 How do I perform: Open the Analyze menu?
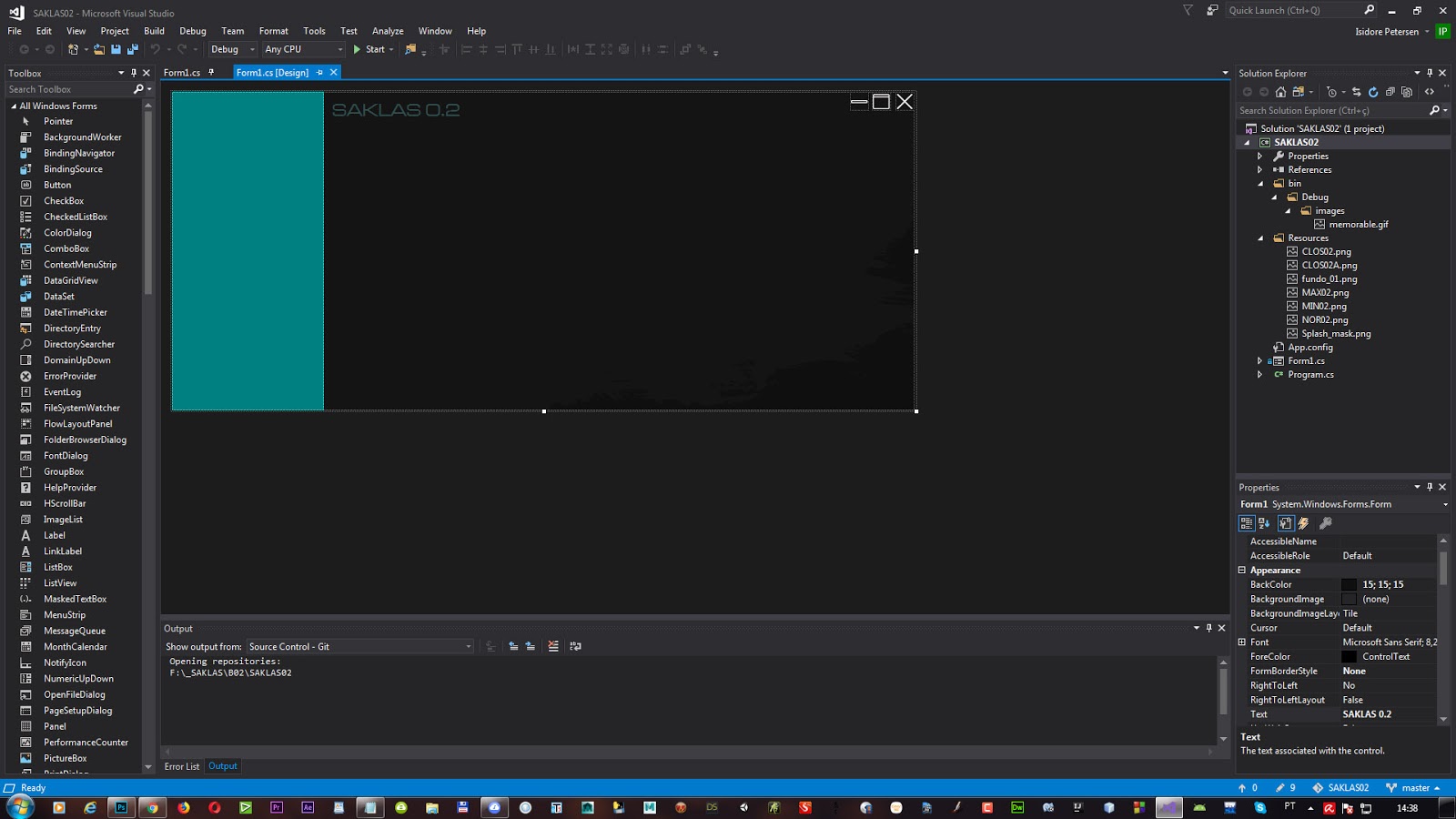tap(388, 30)
